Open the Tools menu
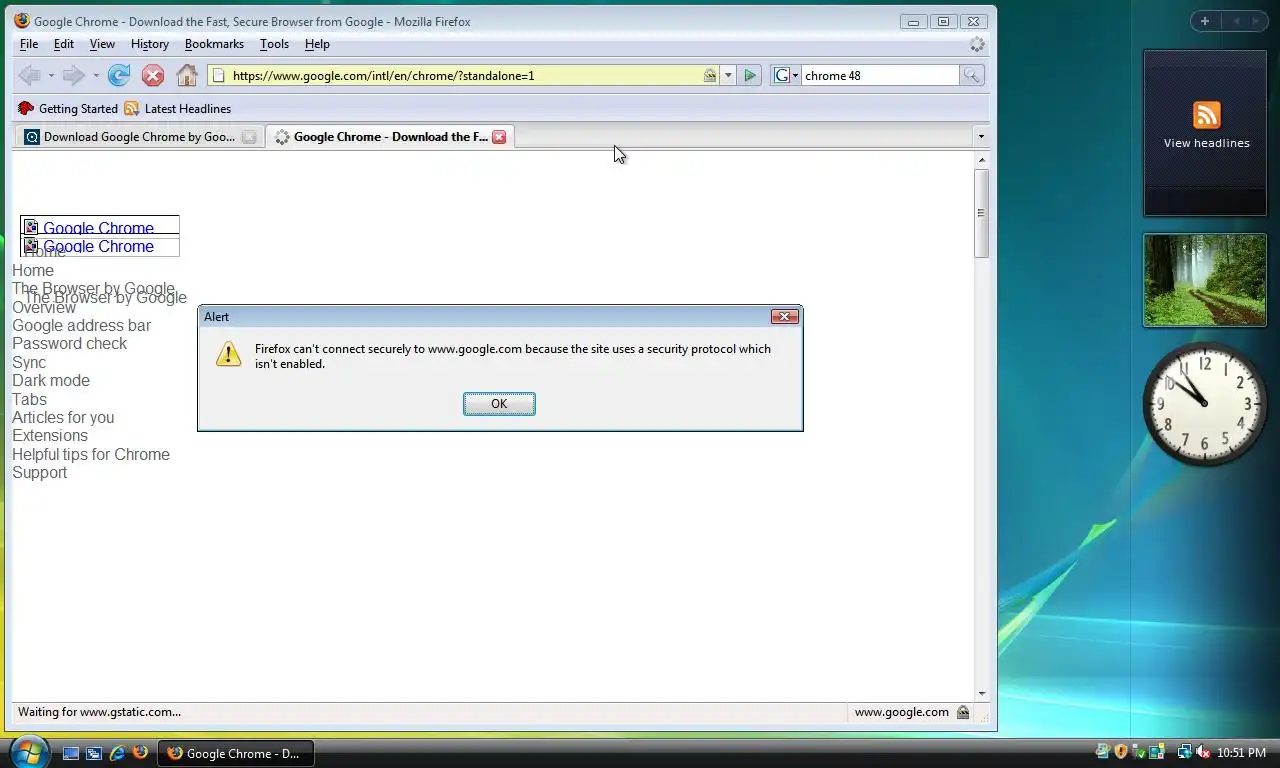 (274, 44)
